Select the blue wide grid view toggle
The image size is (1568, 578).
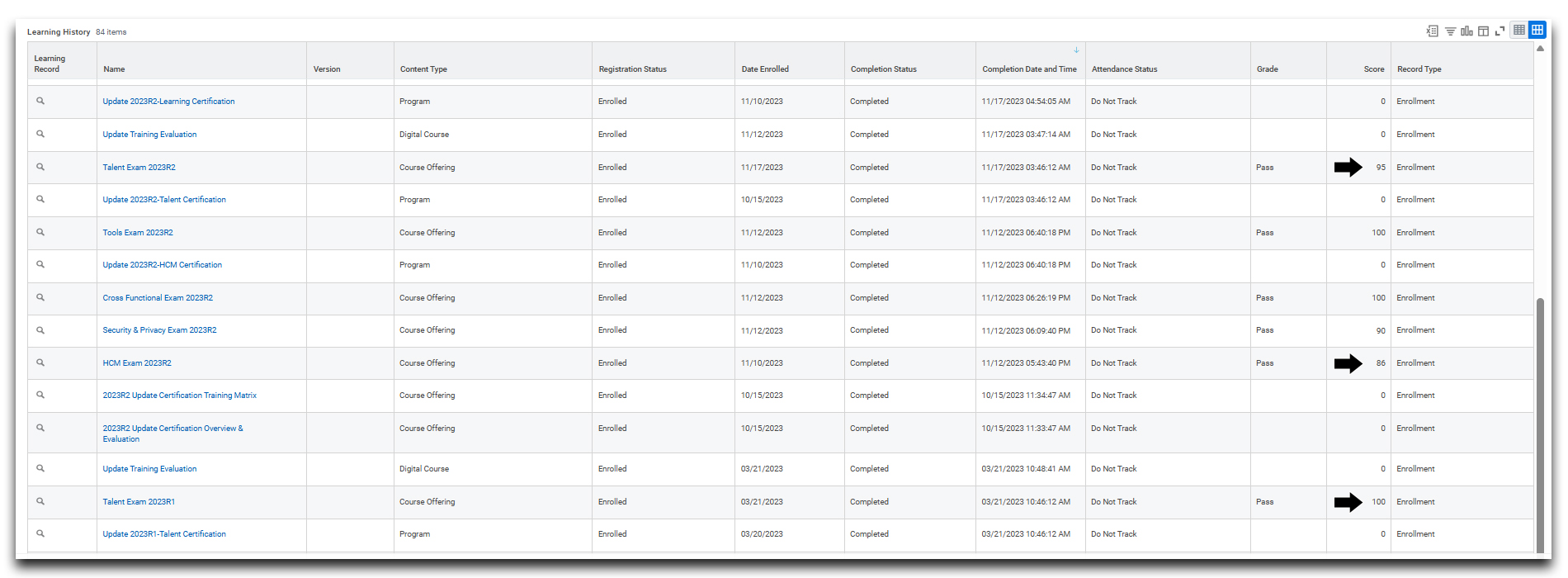1537,31
